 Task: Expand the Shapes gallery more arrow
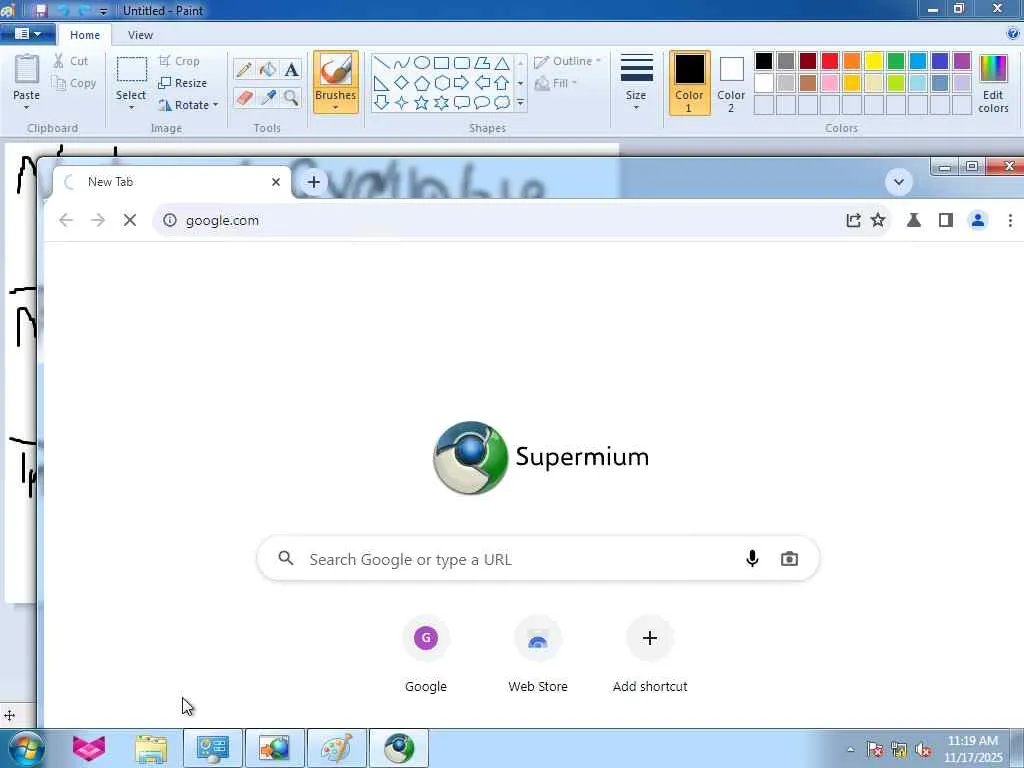tap(520, 103)
